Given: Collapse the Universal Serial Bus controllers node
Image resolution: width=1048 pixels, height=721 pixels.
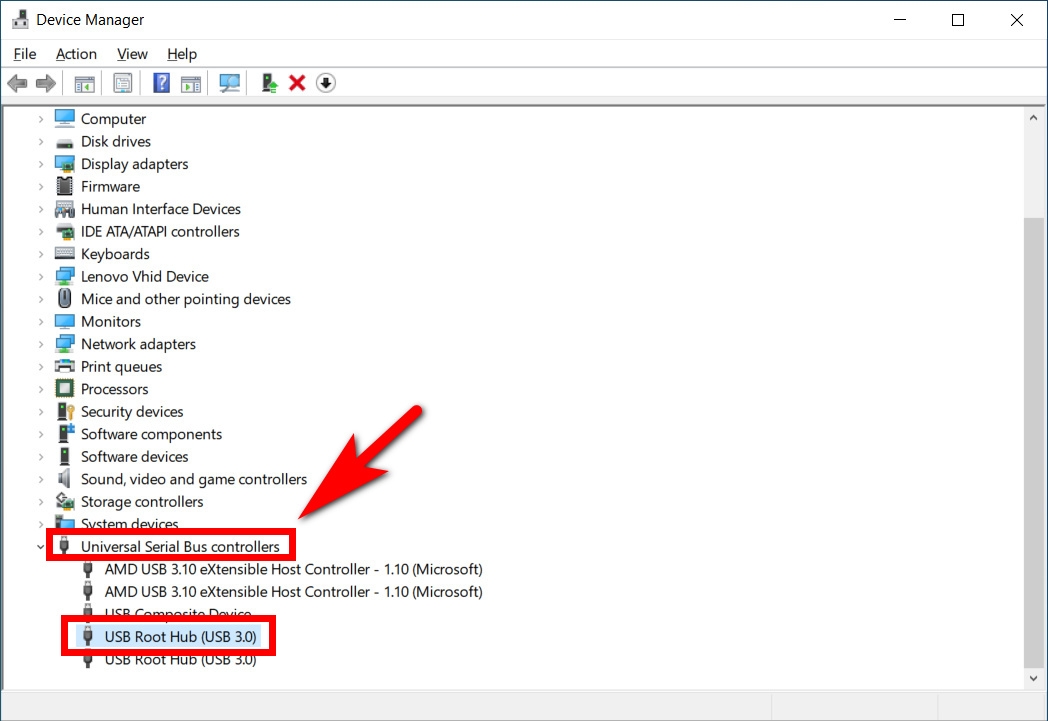Looking at the screenshot, I should coord(40,546).
